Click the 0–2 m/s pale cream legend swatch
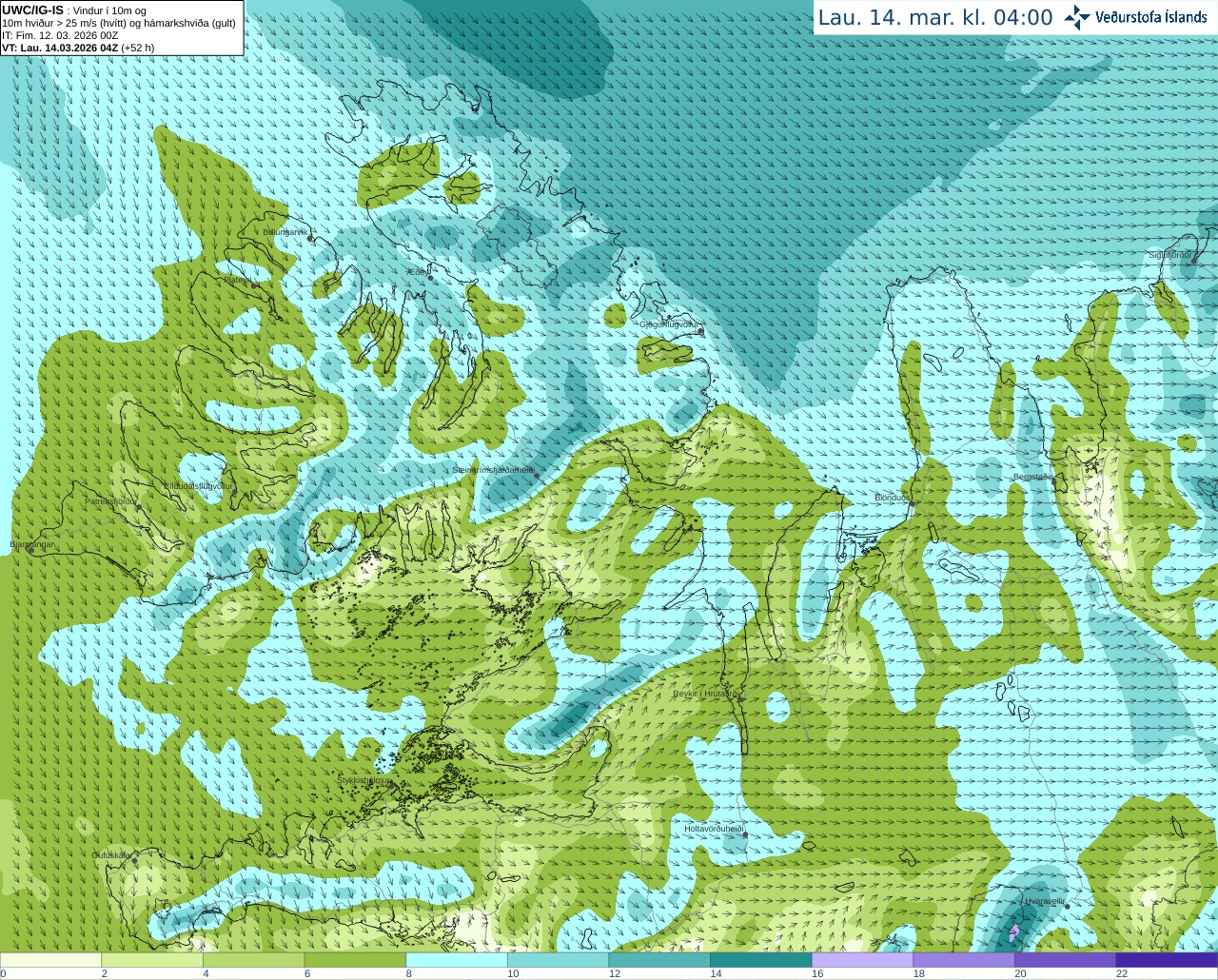 pyautogui.click(x=50, y=960)
